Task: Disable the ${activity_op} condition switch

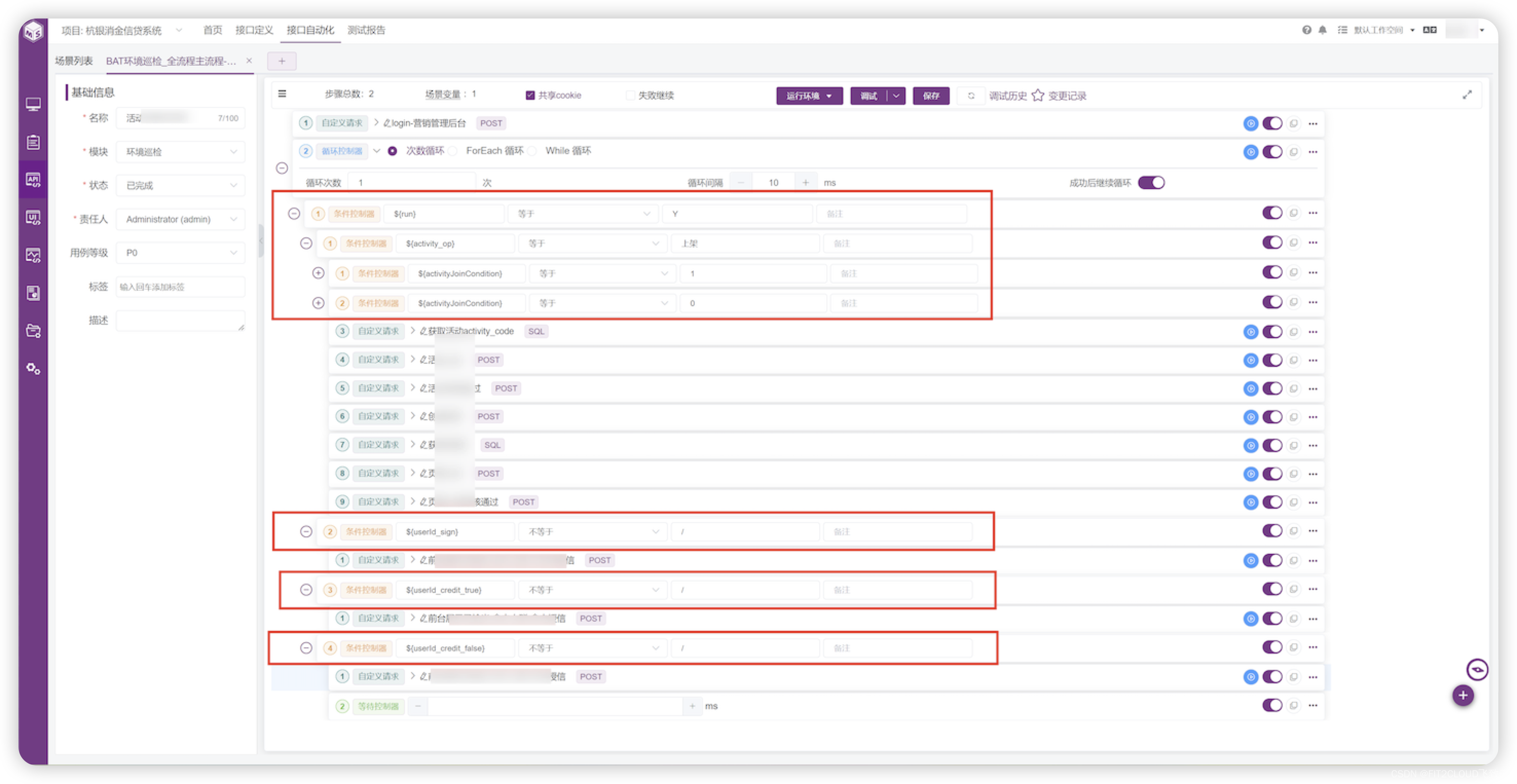Action: (1272, 242)
